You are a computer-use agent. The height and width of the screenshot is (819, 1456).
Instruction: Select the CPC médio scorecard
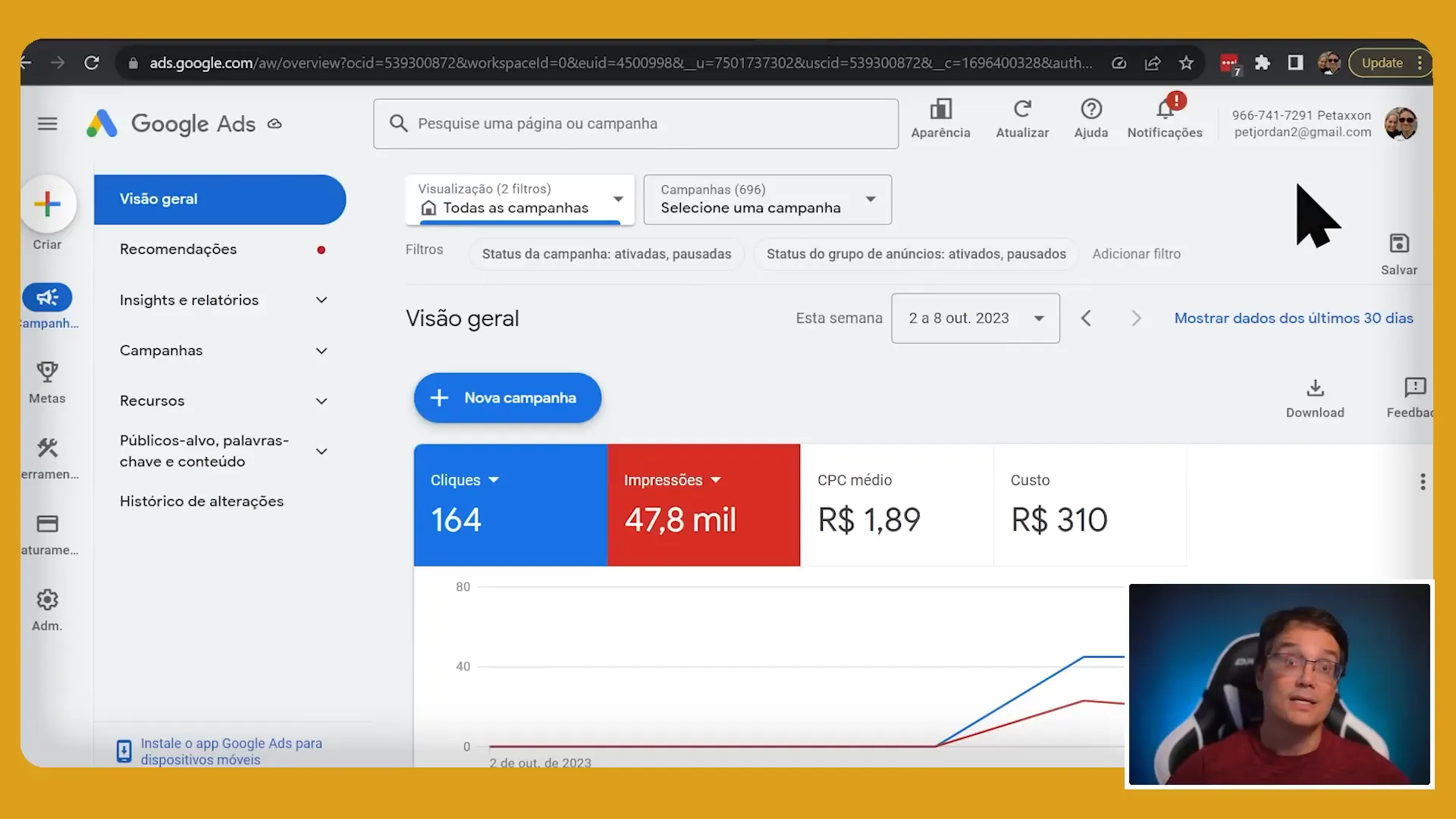(897, 505)
